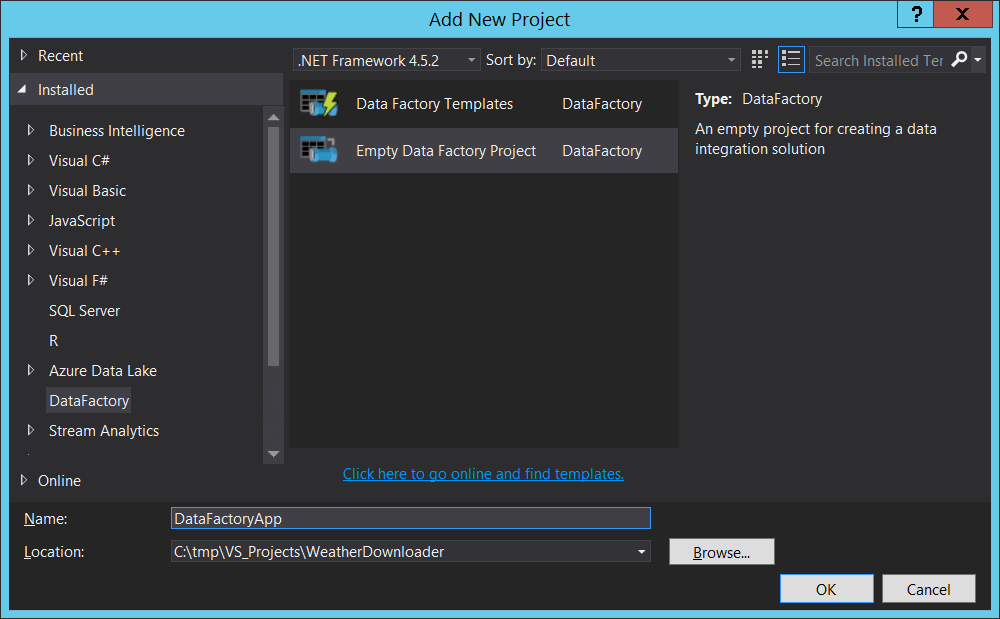1000x619 pixels.
Task: Select the R category
Action: (x=54, y=340)
